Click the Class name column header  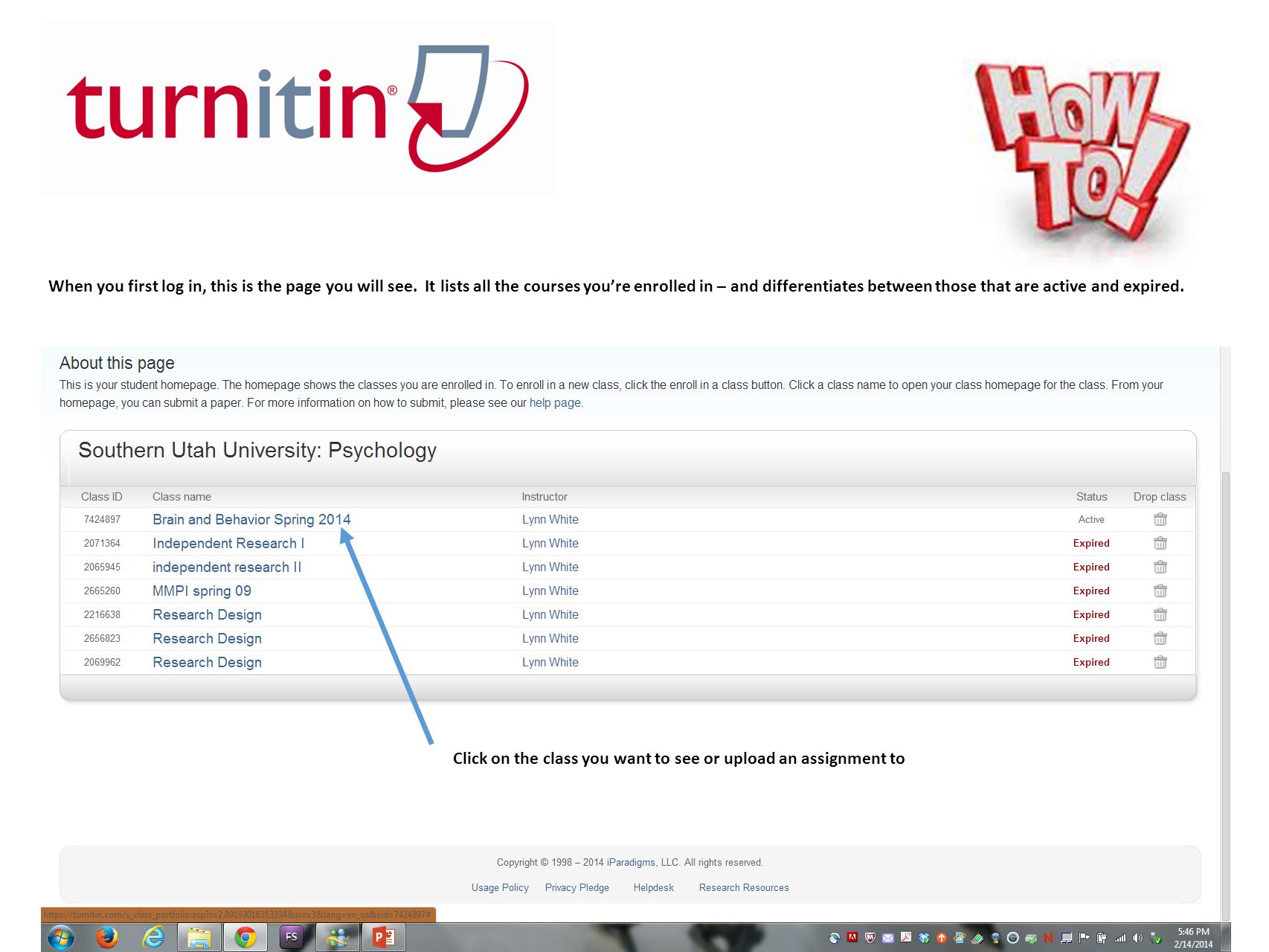(181, 496)
